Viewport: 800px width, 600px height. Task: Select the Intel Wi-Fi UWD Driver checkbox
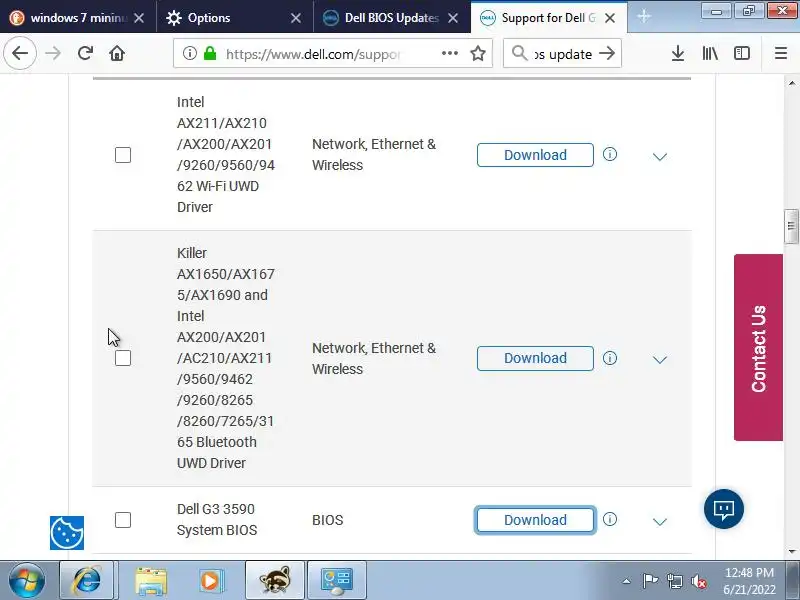(x=123, y=155)
